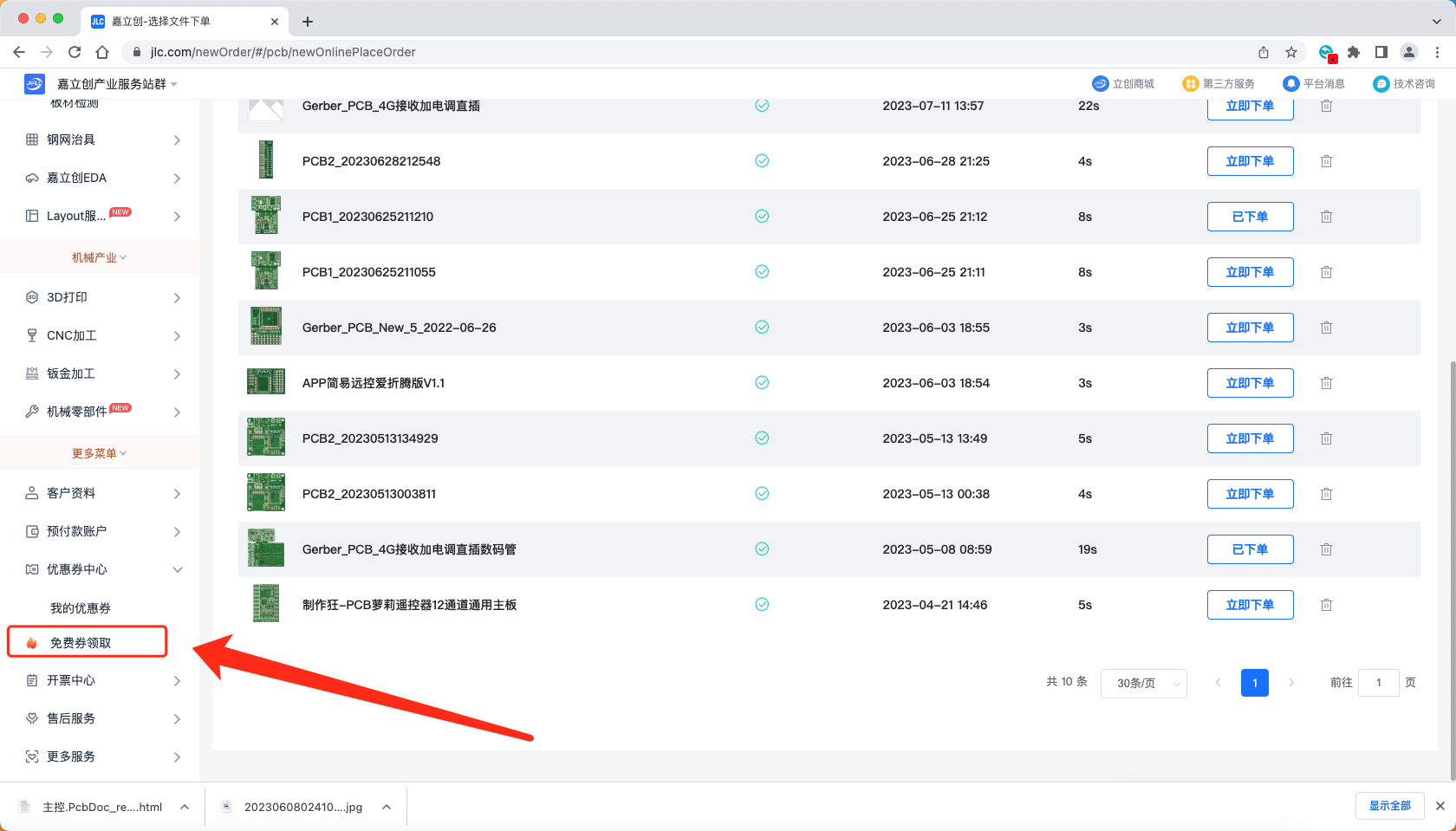This screenshot has width=1456, height=831.
Task: Click trash icon for PCB1_20230625211055
Action: (x=1326, y=272)
